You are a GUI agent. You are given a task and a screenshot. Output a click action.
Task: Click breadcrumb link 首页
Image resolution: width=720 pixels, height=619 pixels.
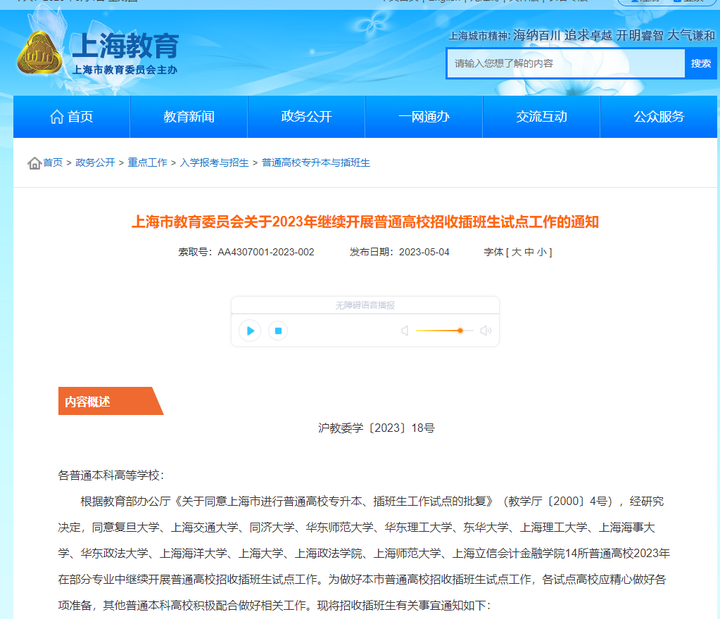[x=53, y=163]
